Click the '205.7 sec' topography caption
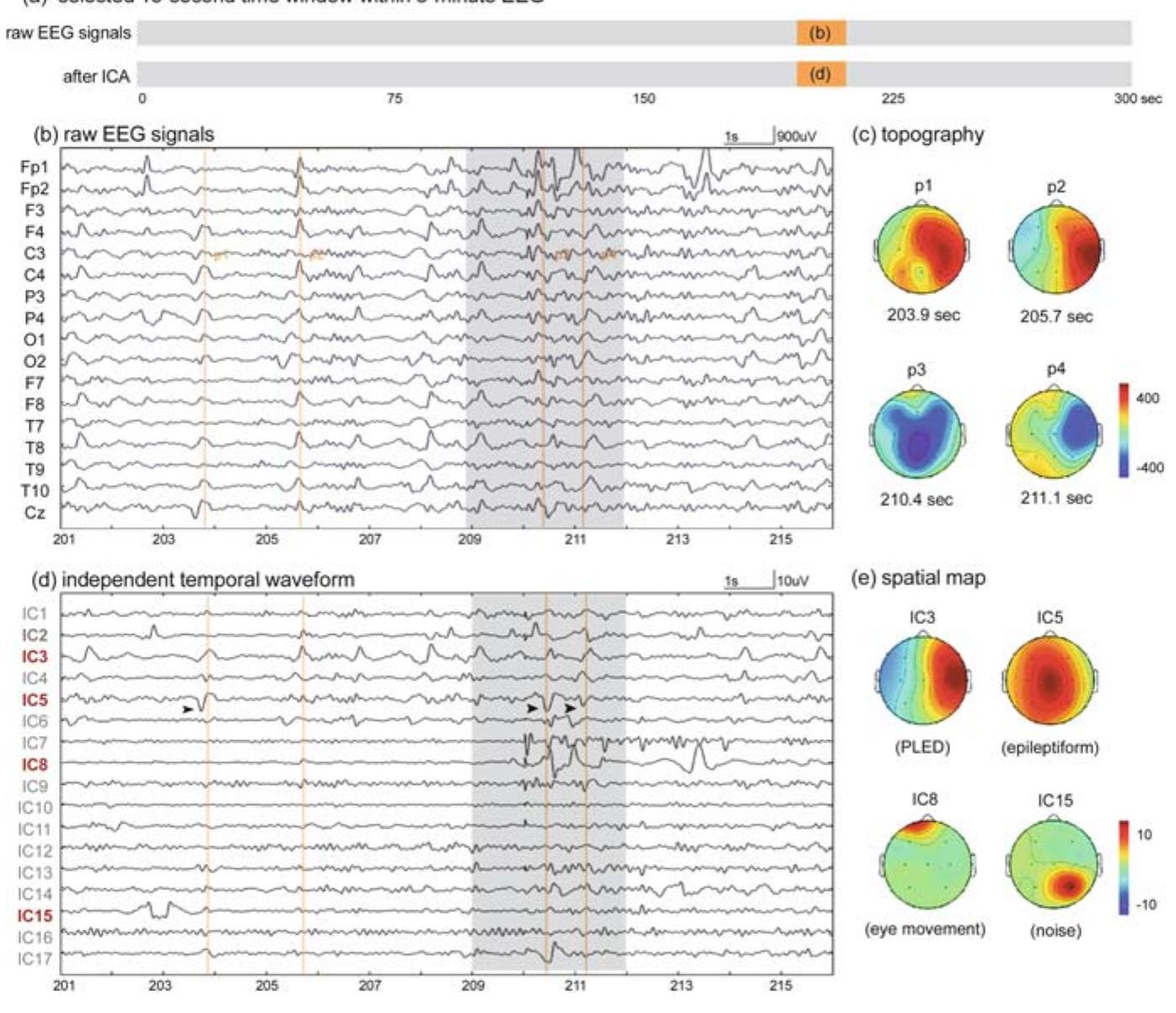Screen dimensions: 1176x1013 (x=1056, y=317)
